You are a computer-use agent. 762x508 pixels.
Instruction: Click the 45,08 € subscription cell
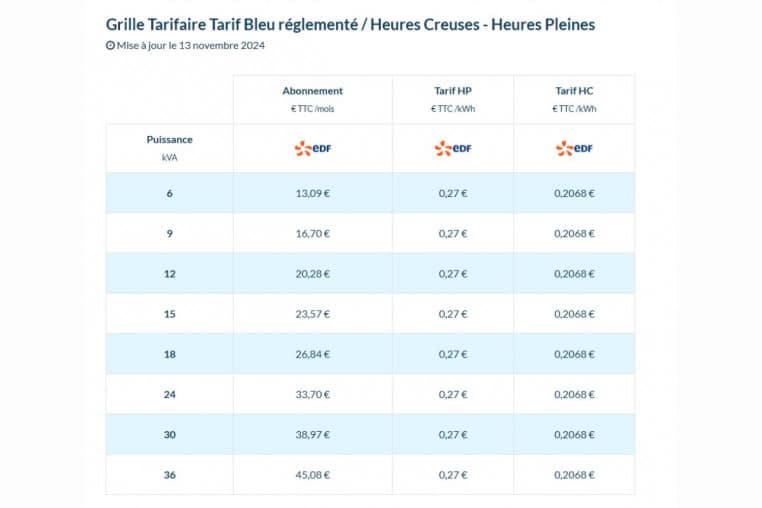[x=312, y=474]
